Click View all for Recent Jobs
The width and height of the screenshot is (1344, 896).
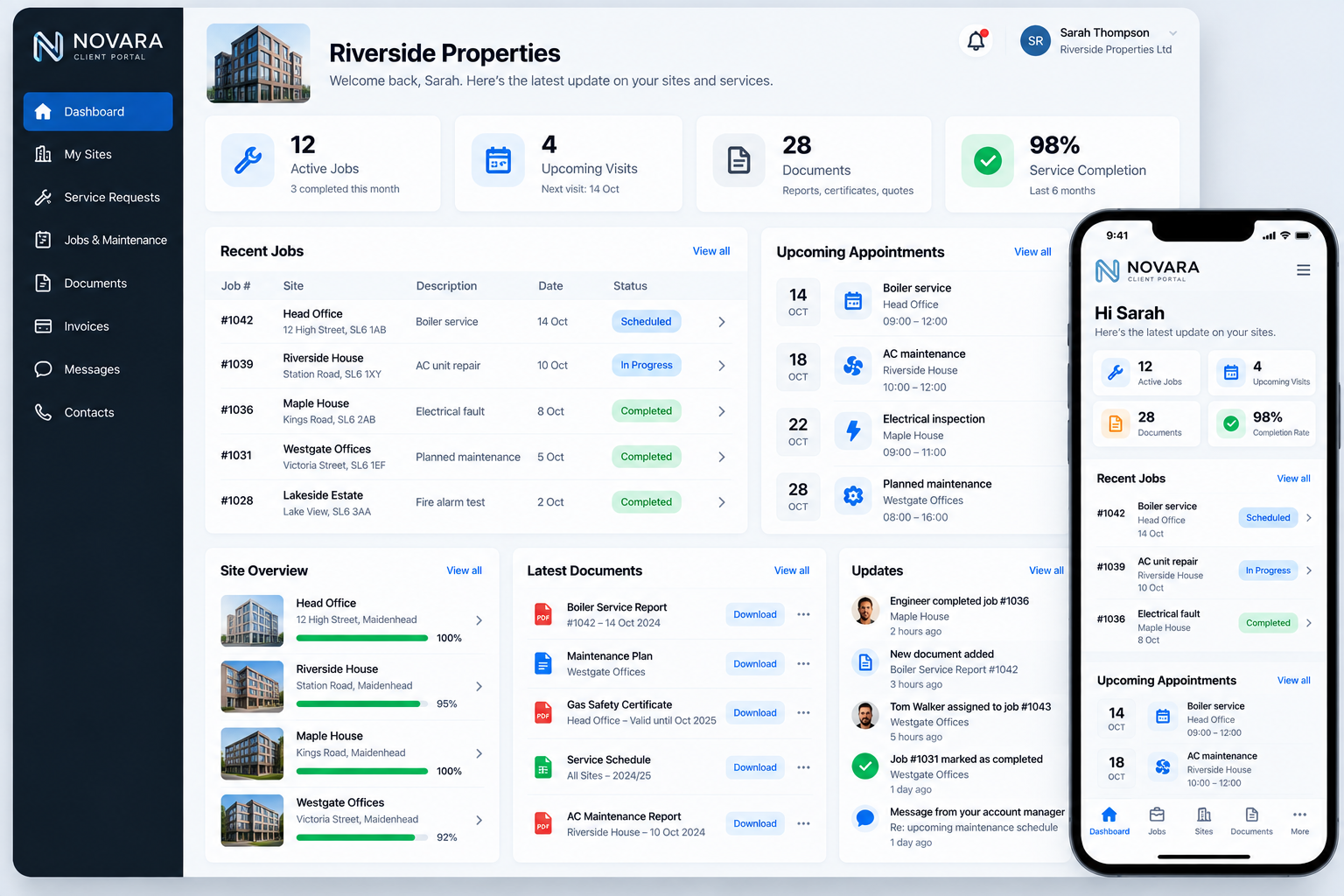pos(711,251)
